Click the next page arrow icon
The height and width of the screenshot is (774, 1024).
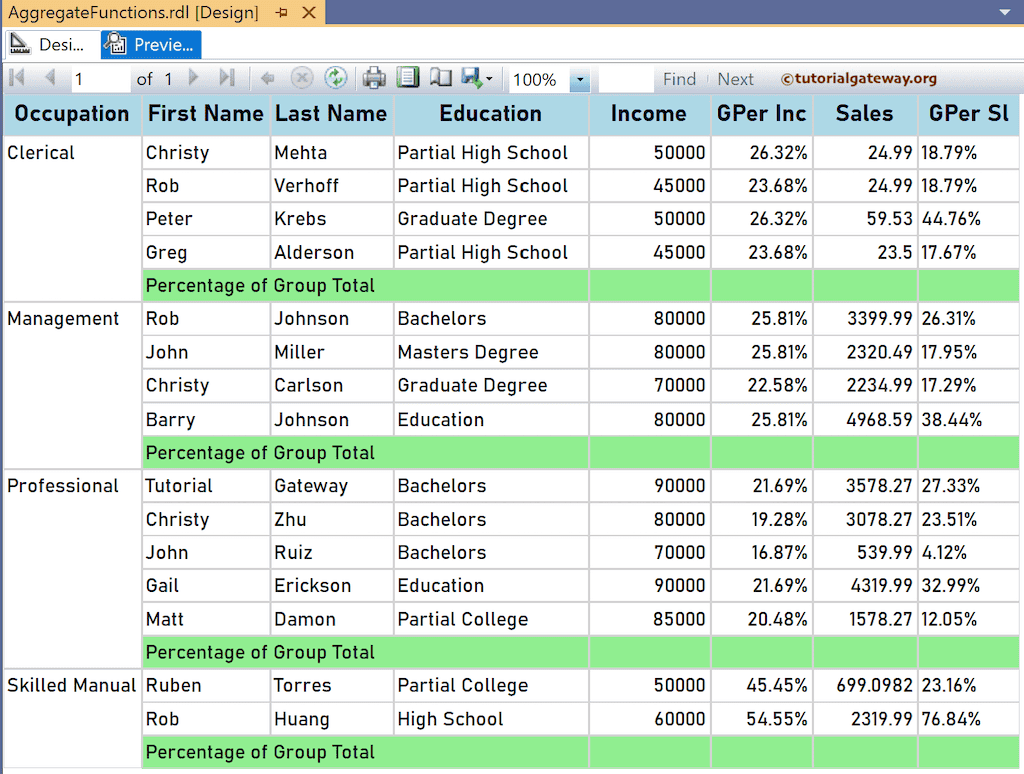(x=192, y=78)
